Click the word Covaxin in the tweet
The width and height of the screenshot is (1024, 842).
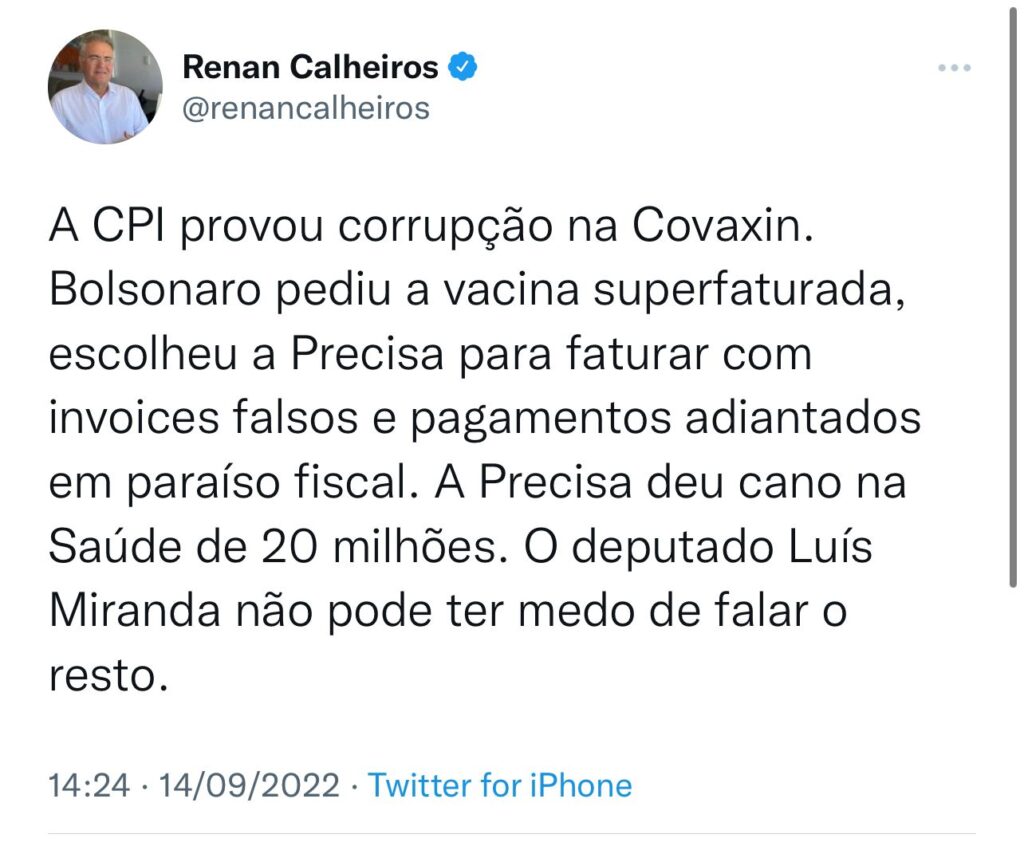coord(717,230)
